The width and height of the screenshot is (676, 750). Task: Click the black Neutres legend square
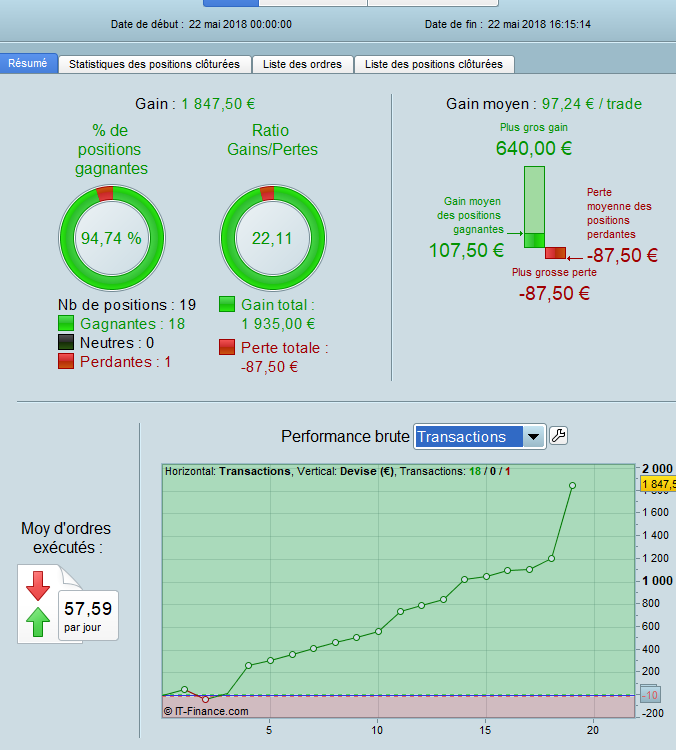click(x=66, y=342)
